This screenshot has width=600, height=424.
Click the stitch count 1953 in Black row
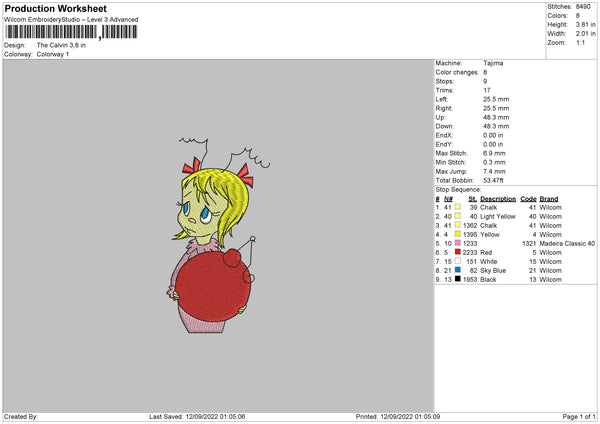(470, 280)
